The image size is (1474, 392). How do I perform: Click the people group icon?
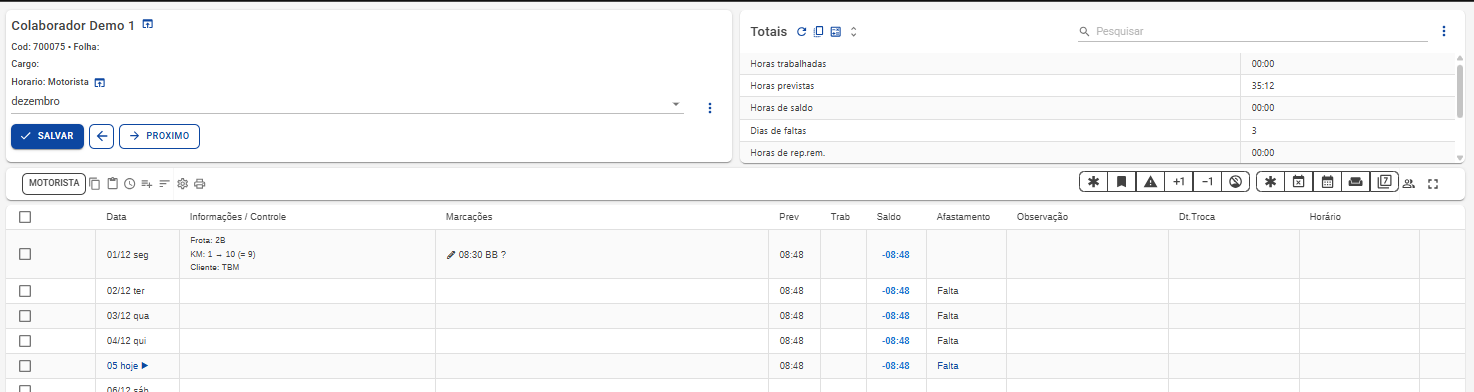coord(1409,183)
